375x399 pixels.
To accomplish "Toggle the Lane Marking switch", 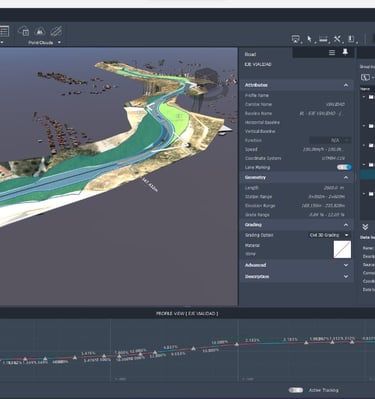I will (x=344, y=167).
